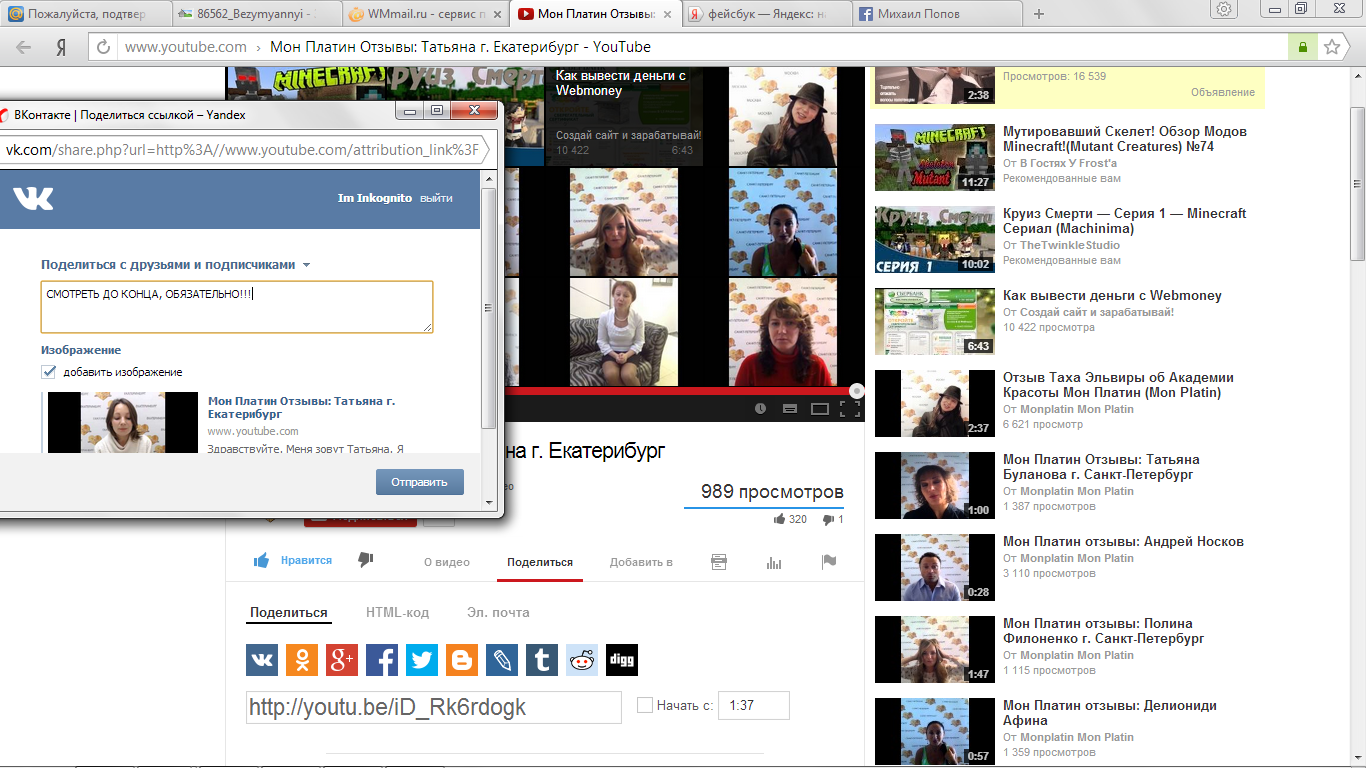Share the video on Google+ icon
This screenshot has width=1366, height=768.
pos(342,660)
